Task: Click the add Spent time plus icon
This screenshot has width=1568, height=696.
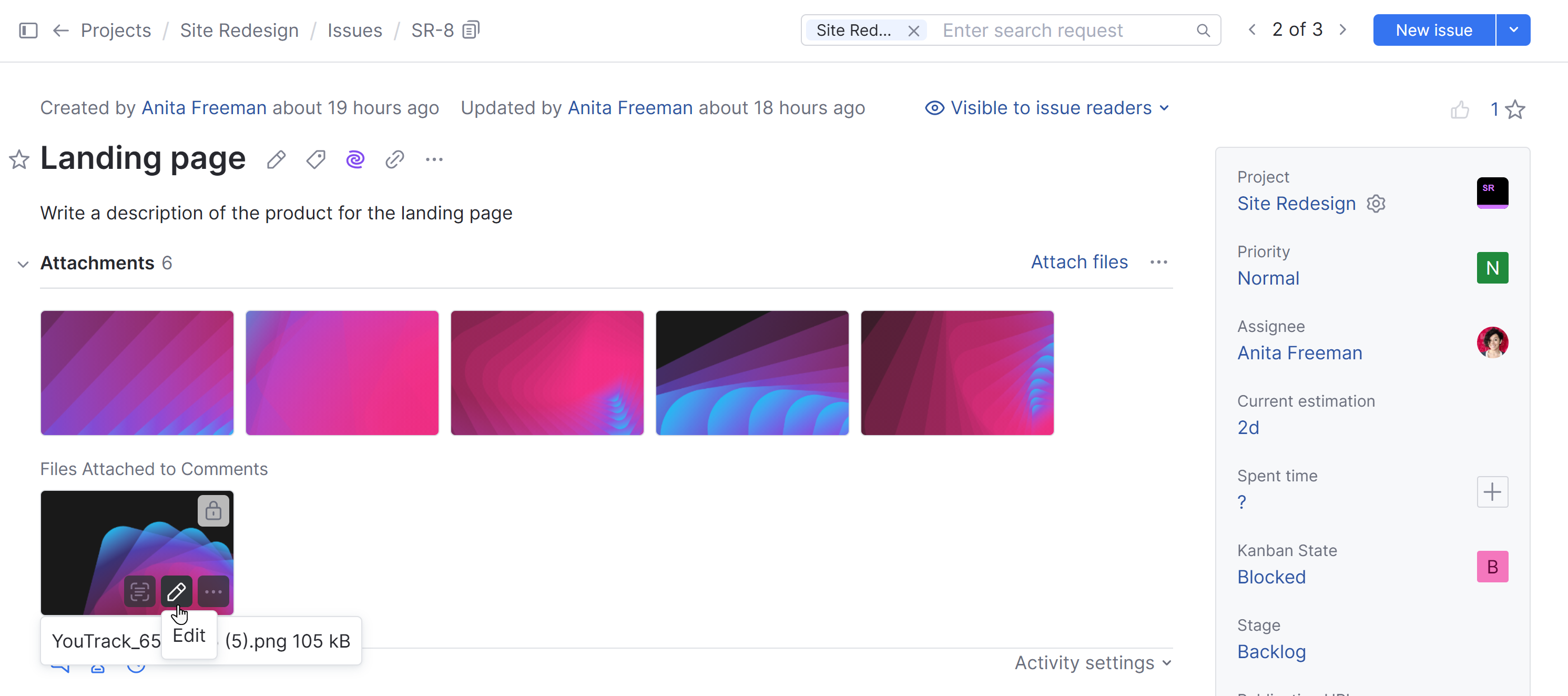Action: 1492,492
